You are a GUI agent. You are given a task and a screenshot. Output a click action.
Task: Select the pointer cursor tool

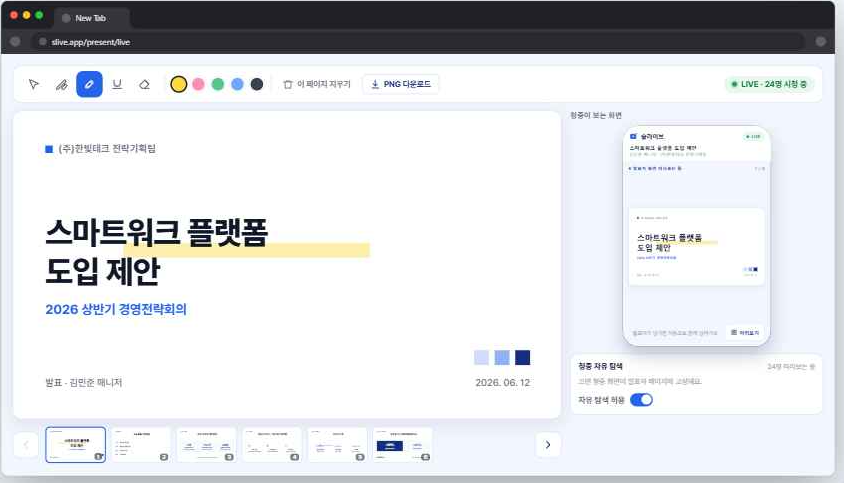coord(34,85)
